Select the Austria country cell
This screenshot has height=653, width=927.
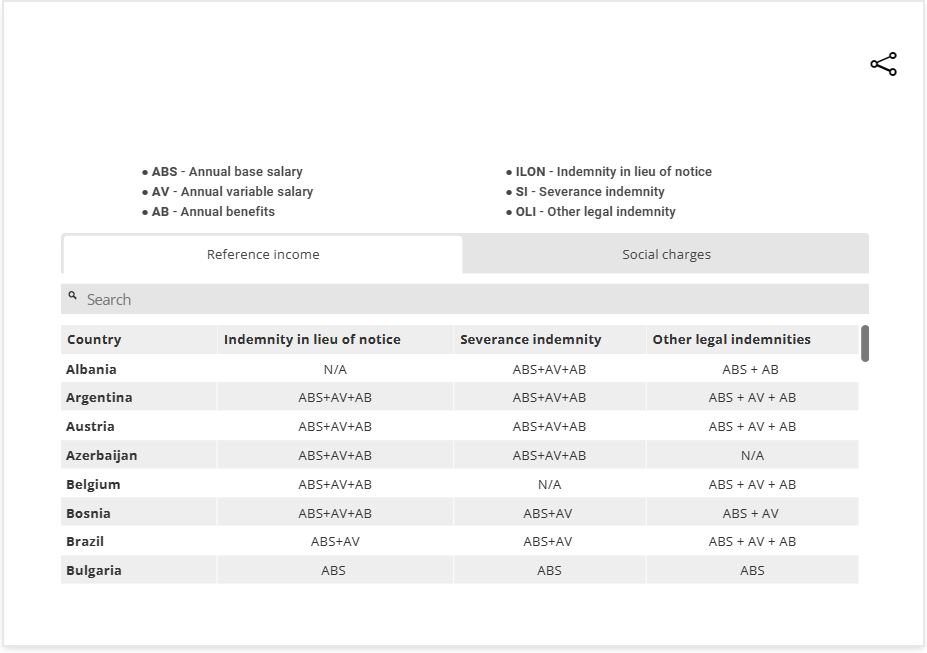click(90, 426)
